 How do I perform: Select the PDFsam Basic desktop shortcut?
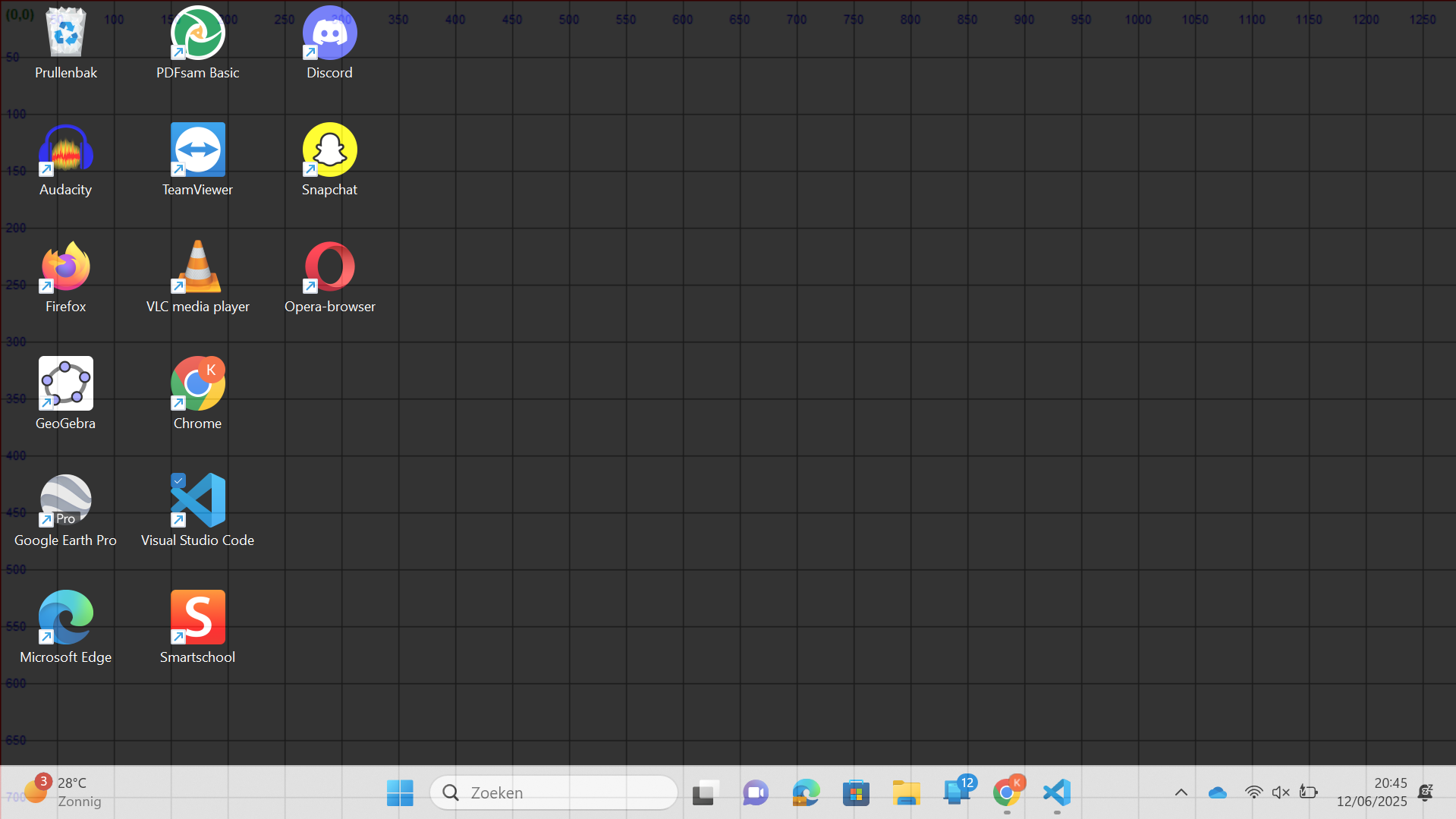click(197, 43)
